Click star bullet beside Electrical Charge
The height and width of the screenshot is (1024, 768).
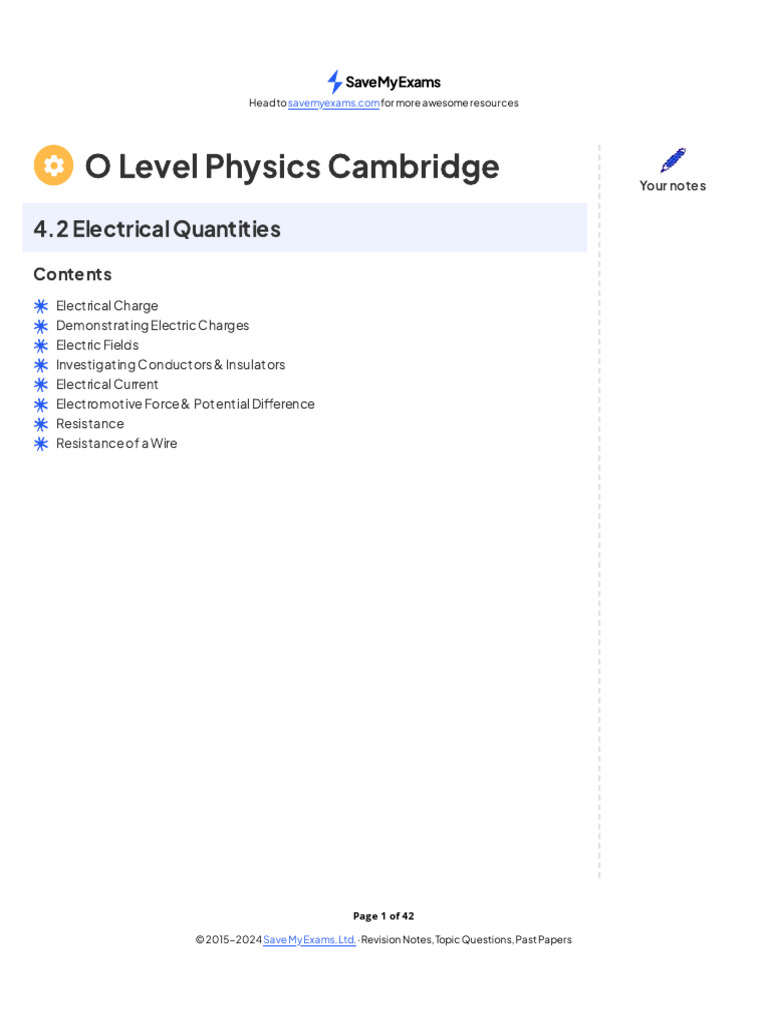point(41,306)
